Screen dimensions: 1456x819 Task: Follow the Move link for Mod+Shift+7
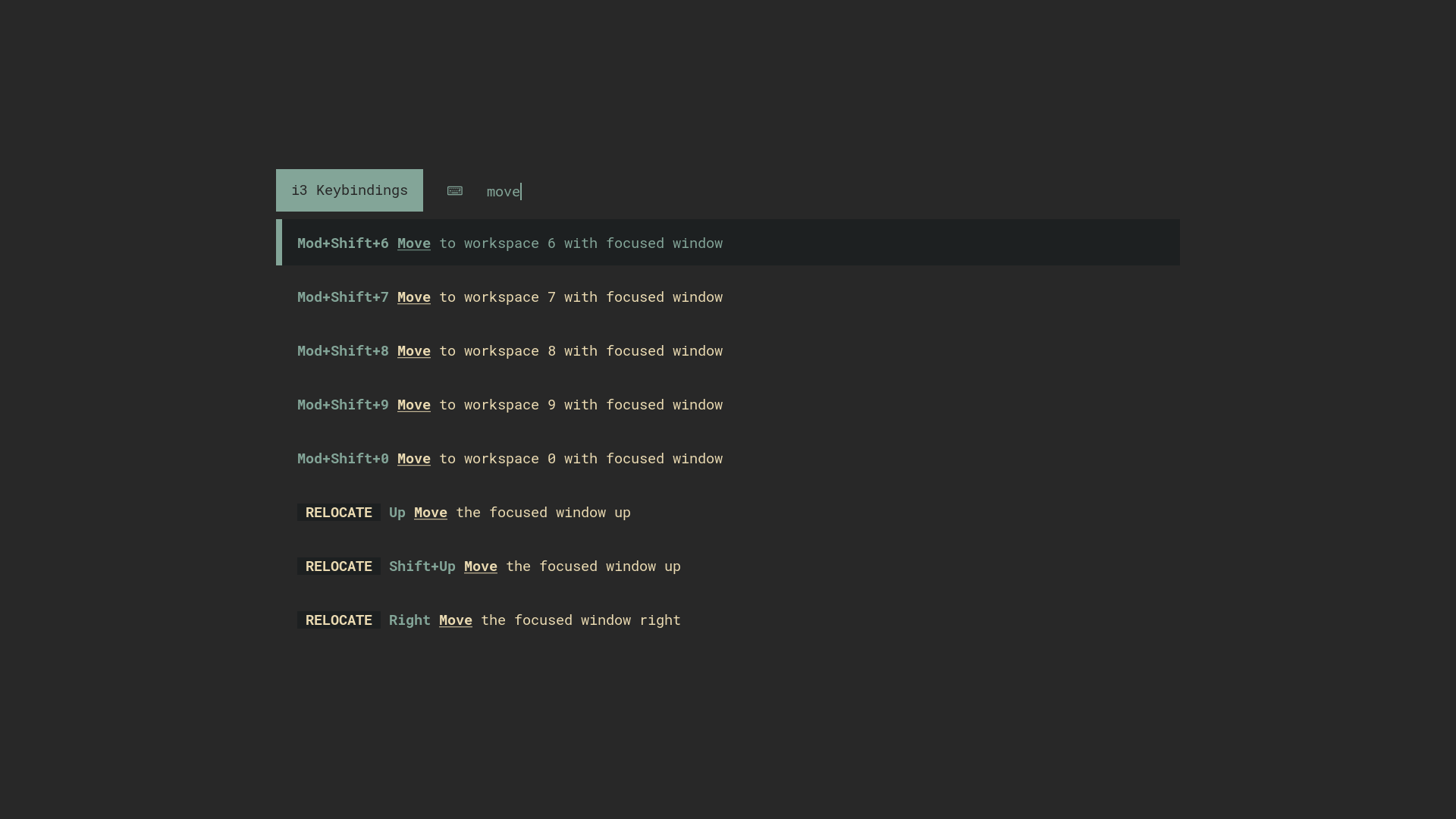coord(413,297)
